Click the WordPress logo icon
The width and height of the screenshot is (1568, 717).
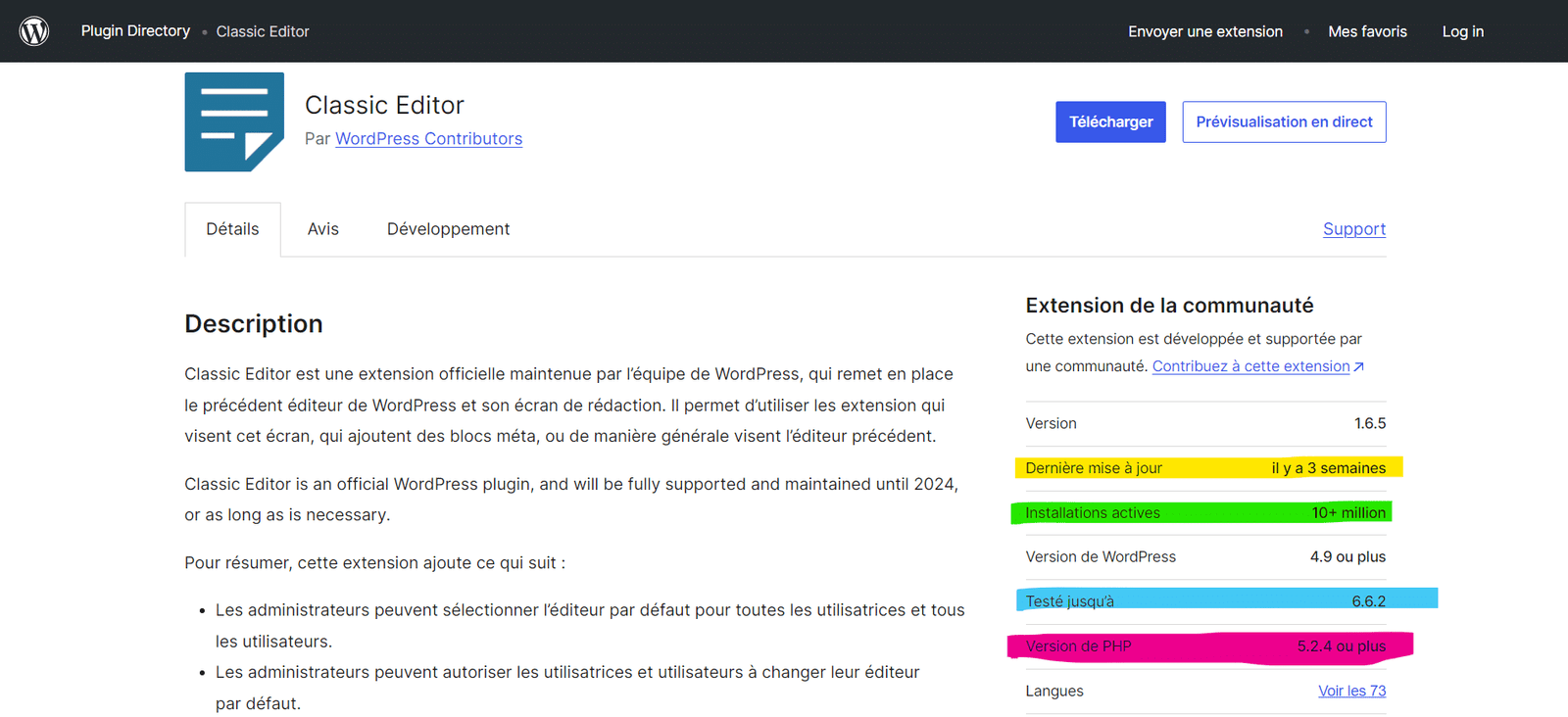click(x=34, y=31)
